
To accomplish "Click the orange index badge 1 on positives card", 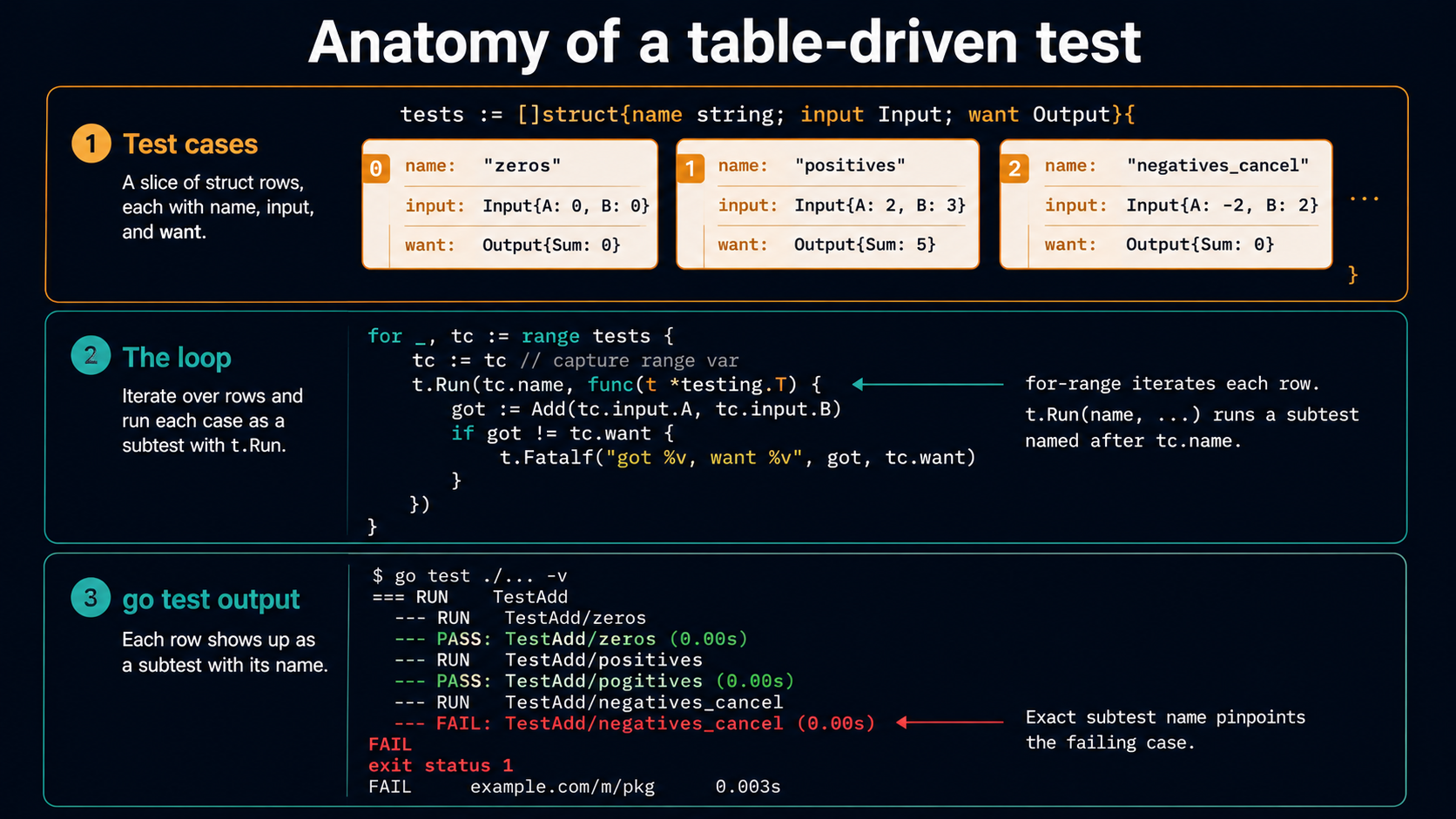I will point(690,168).
